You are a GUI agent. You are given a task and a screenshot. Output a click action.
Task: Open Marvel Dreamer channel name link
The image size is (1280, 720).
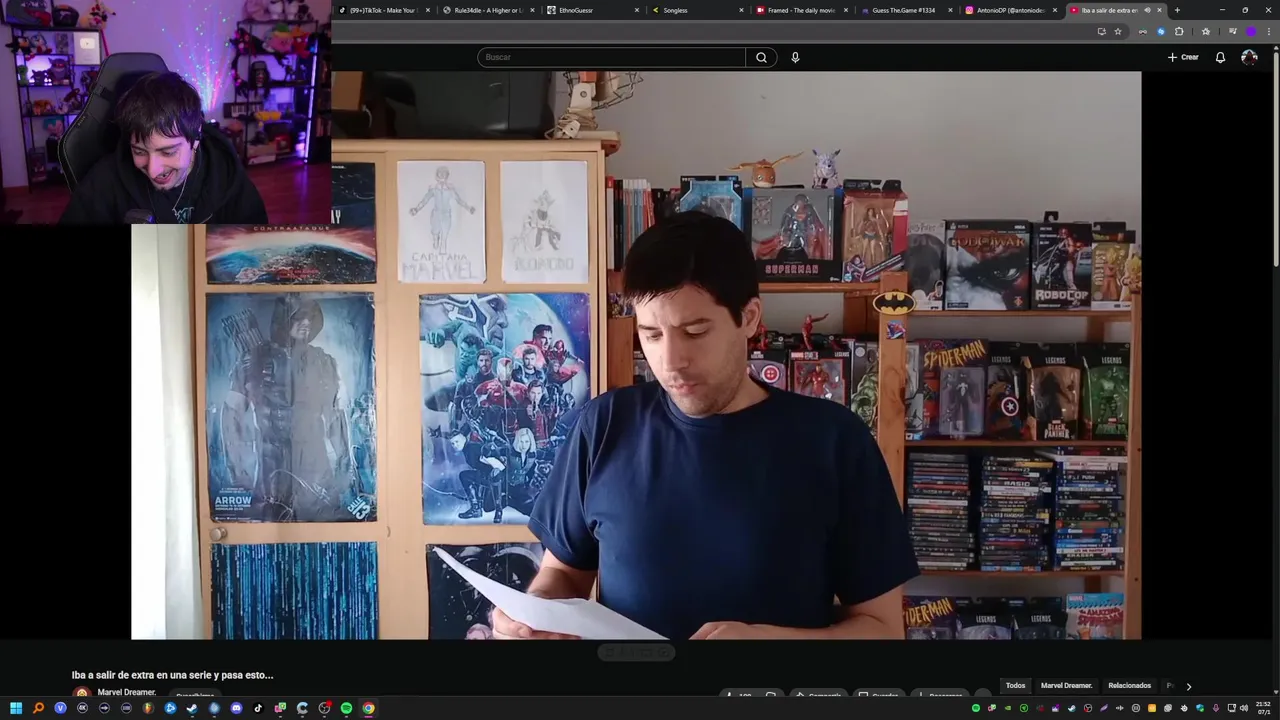(126, 692)
